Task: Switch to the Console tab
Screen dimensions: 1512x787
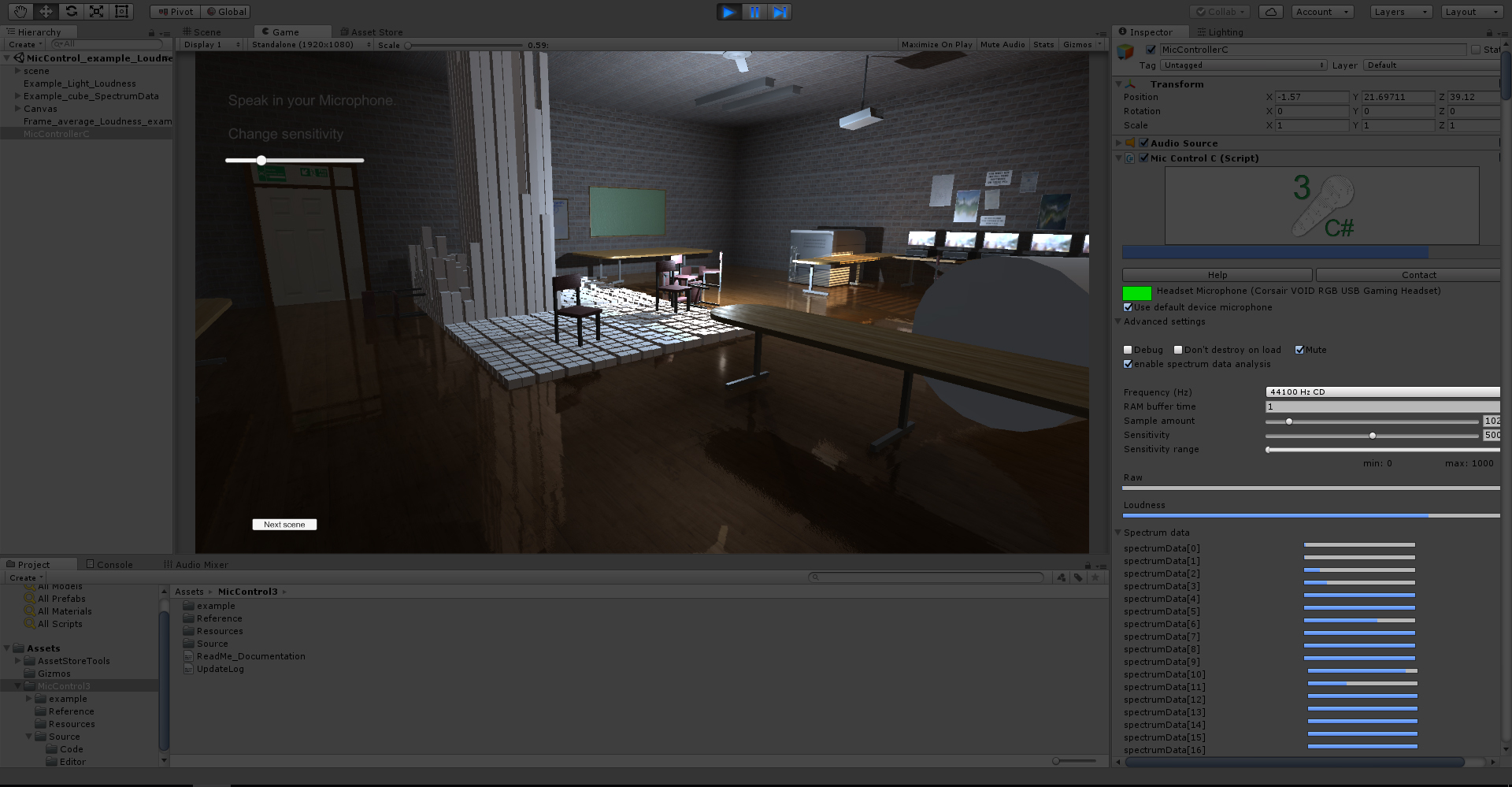Action: [109, 564]
